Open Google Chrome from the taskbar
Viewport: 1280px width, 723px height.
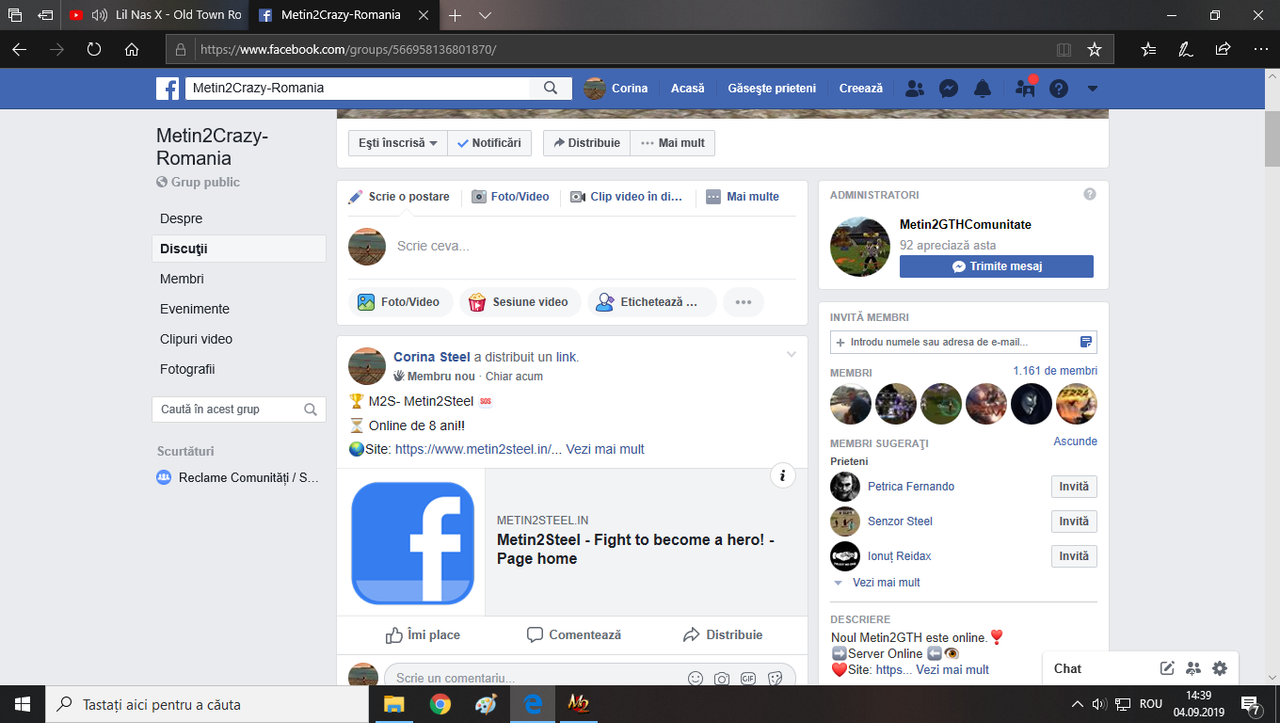[x=440, y=704]
